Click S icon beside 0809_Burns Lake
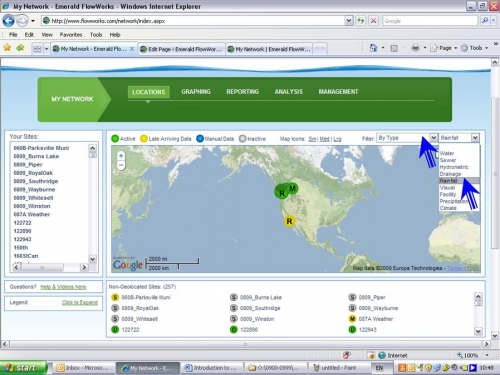This screenshot has width=500, height=375. tap(234, 297)
